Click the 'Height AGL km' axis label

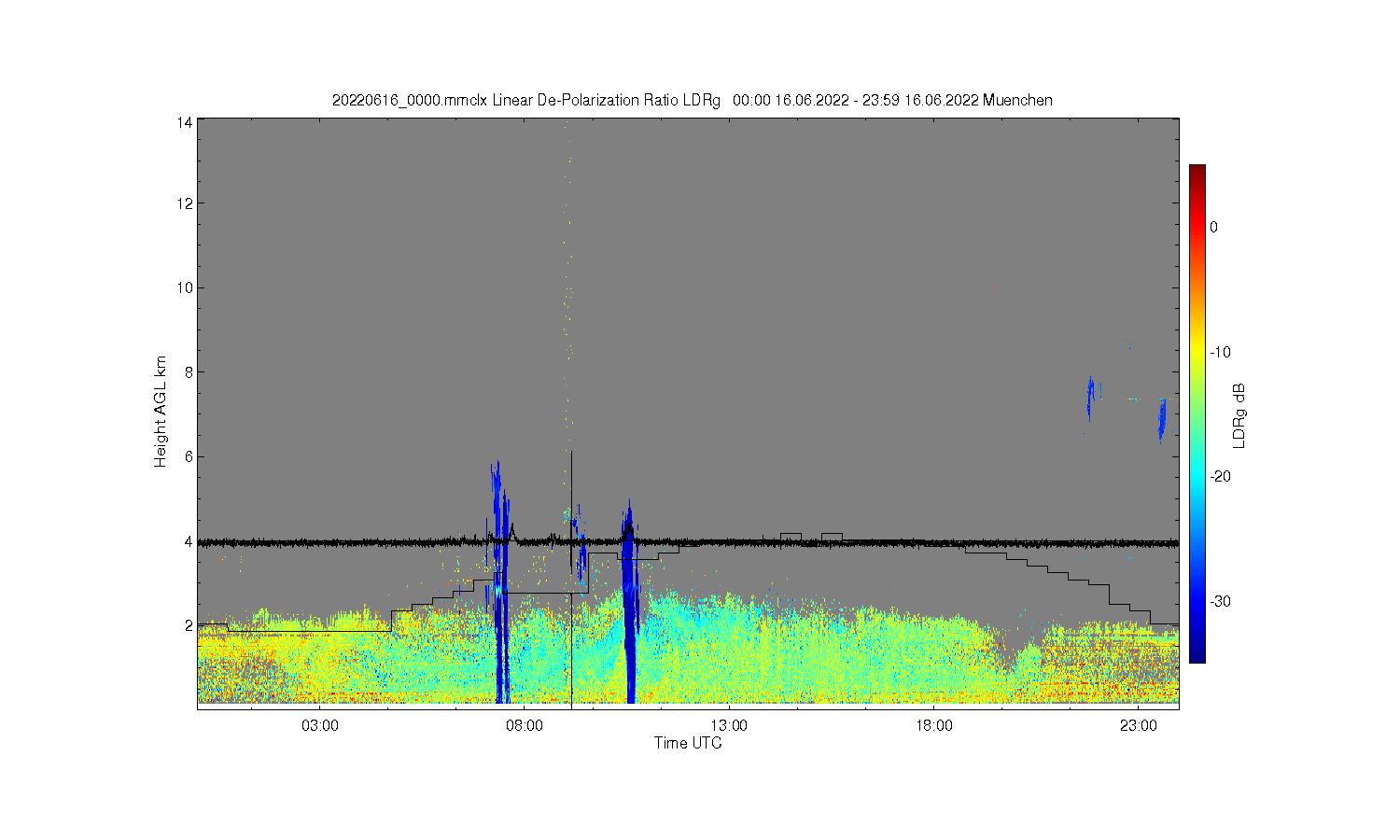(161, 412)
